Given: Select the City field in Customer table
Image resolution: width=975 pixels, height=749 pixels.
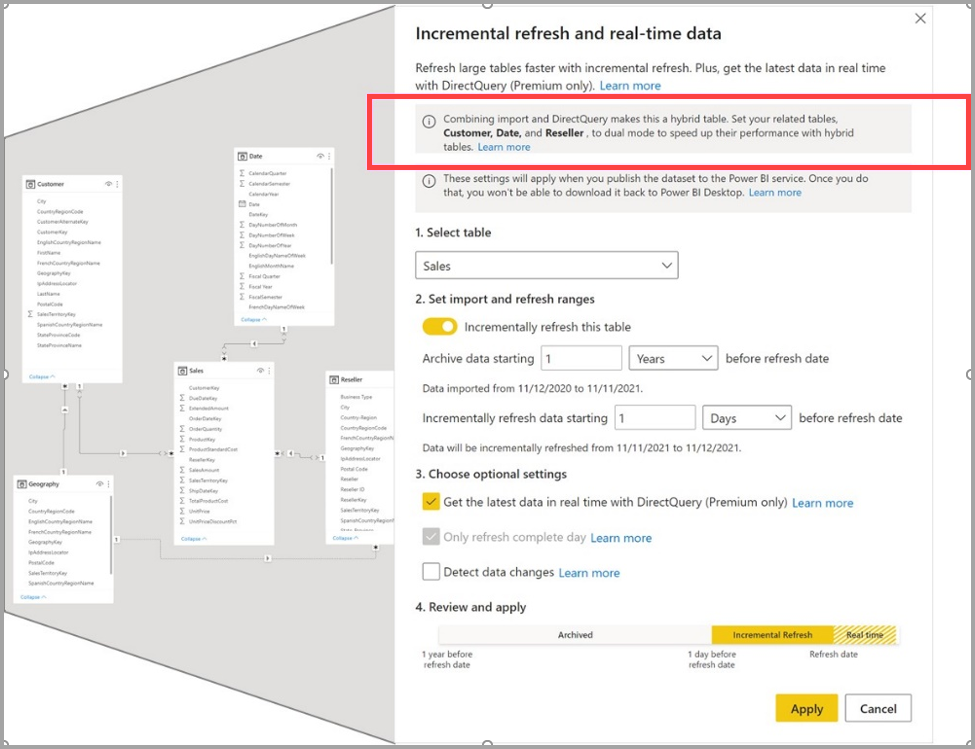Looking at the screenshot, I should (42, 201).
